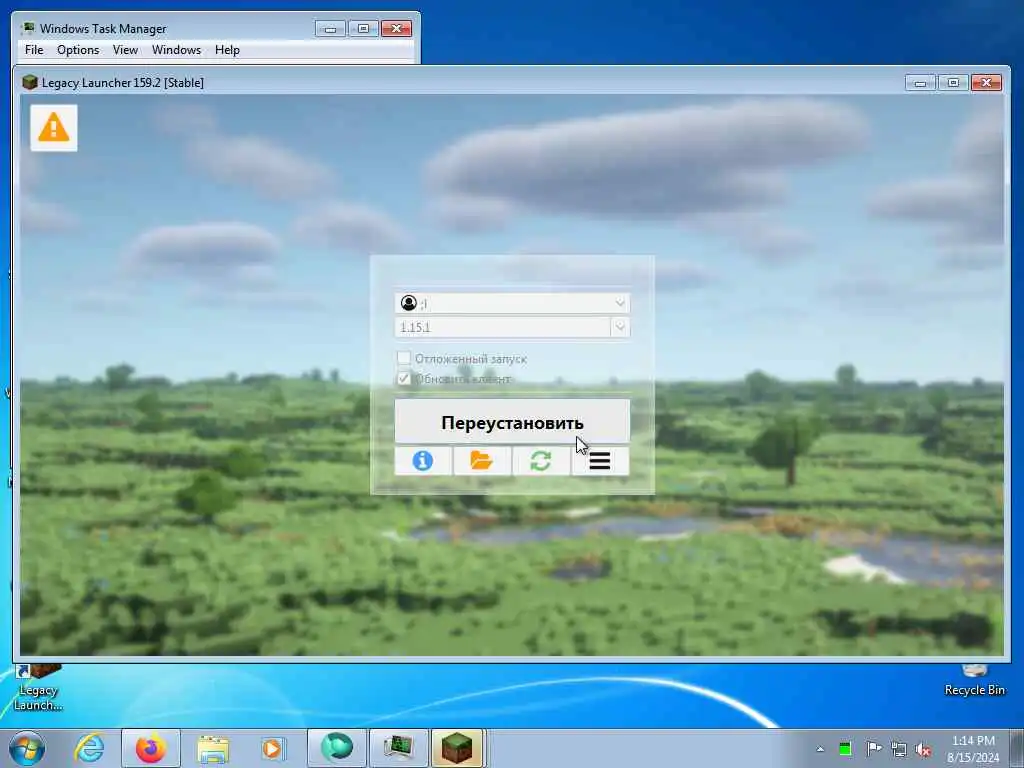1024x768 pixels.
Task: Expand the 1.15.1 version dropdown arrow
Action: coord(620,327)
